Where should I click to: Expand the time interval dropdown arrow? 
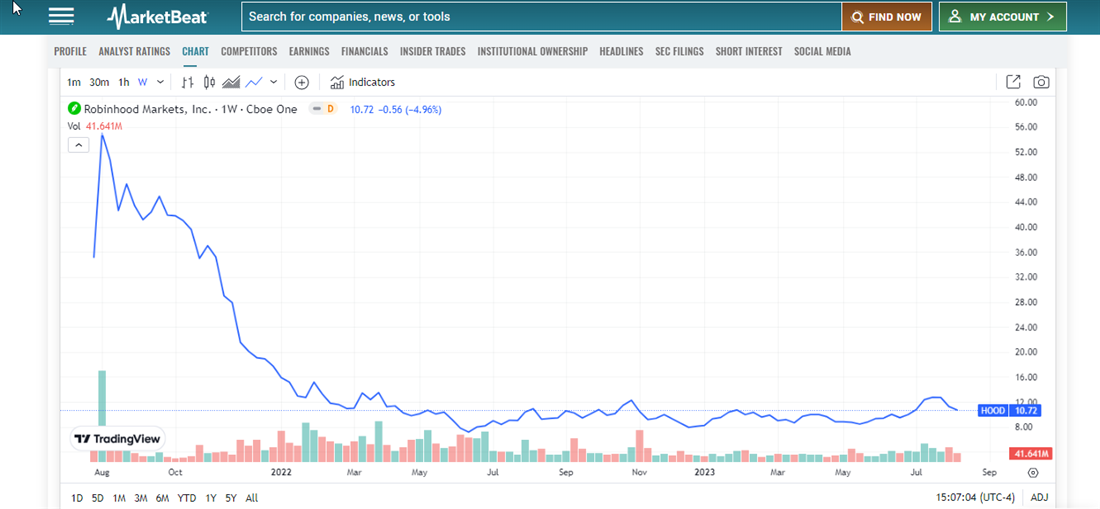point(161,82)
